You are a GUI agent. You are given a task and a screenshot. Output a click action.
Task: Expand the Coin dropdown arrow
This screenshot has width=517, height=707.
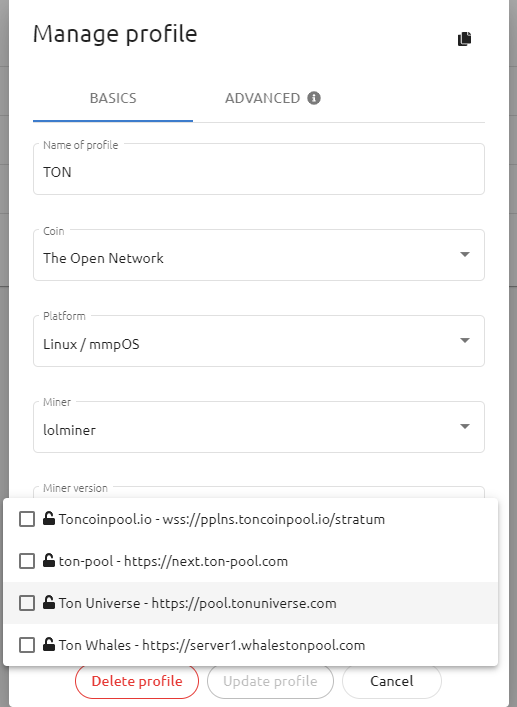click(465, 255)
